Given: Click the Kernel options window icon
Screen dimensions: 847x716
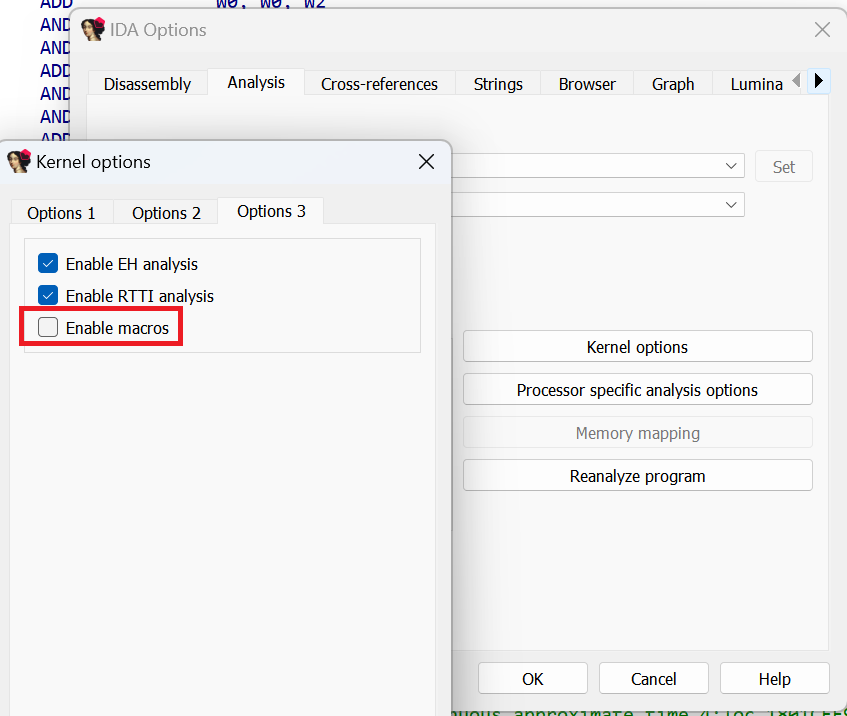Looking at the screenshot, I should [x=19, y=161].
